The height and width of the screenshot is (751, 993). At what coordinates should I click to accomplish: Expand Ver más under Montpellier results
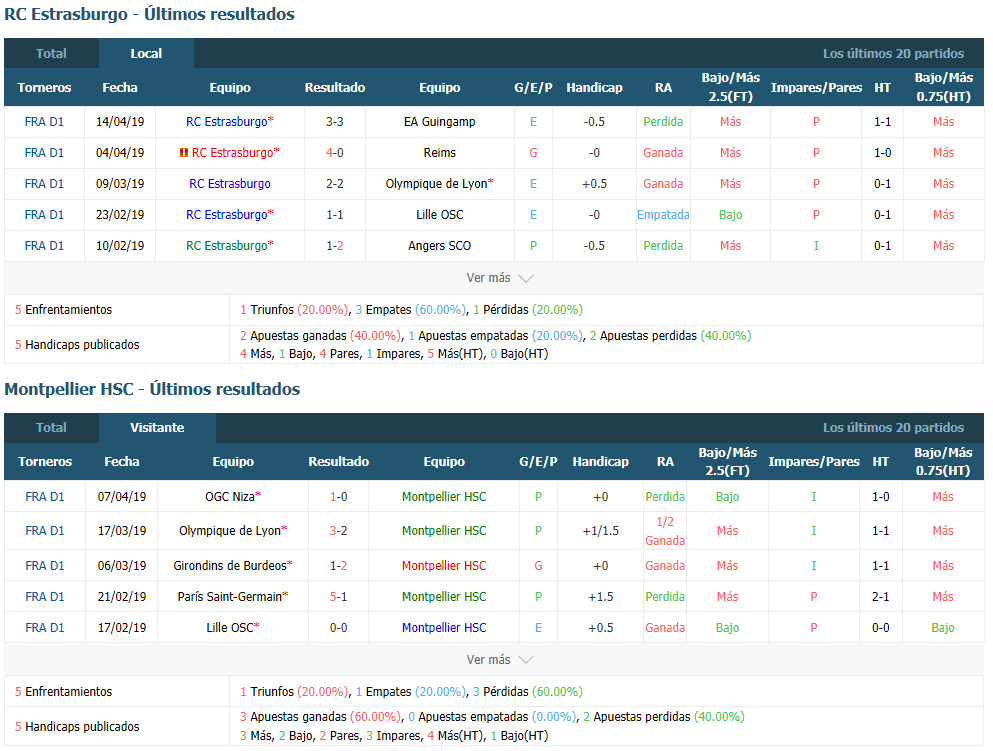pyautogui.click(x=500, y=660)
